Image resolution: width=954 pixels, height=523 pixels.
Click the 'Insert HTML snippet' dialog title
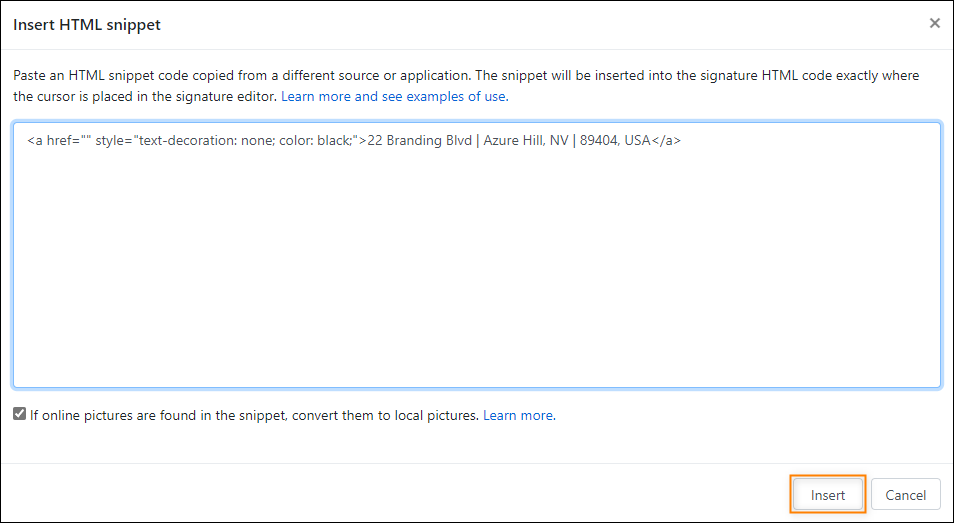(x=87, y=25)
